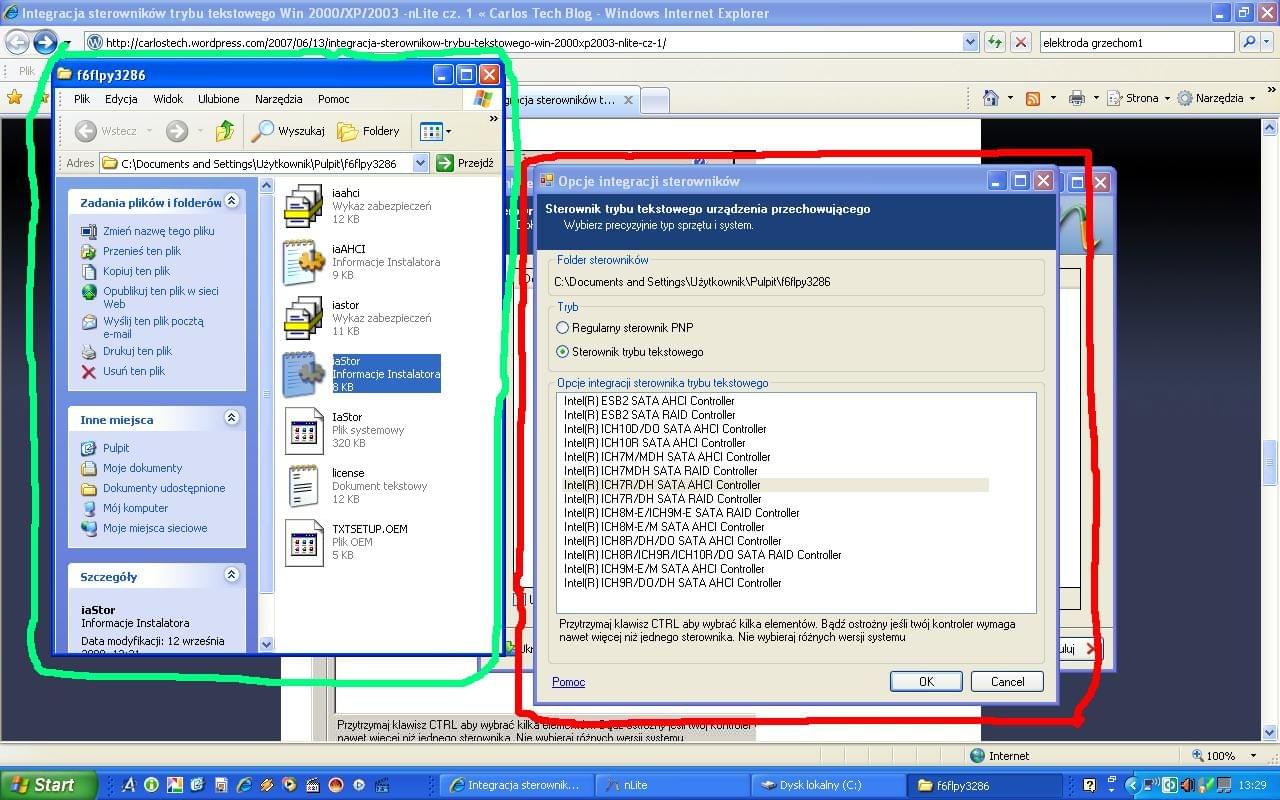Switch to Dysk lokalny (C:) taskbar button
The image size is (1280, 800).
(x=829, y=785)
